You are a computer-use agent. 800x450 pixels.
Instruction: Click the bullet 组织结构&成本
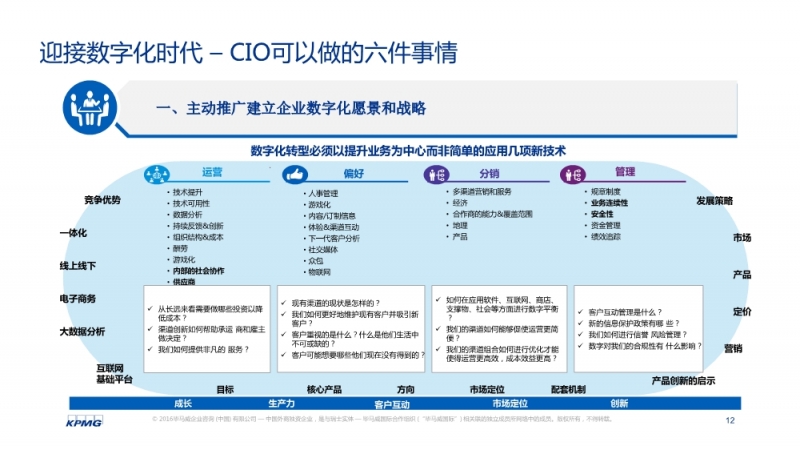(x=198, y=237)
